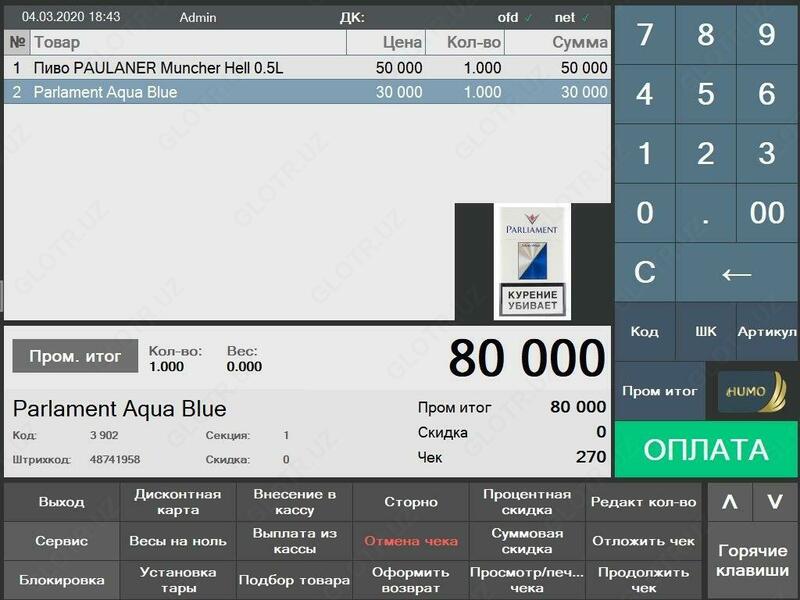Click the Parliament product image
The width and height of the screenshot is (800, 600).
click(x=531, y=261)
